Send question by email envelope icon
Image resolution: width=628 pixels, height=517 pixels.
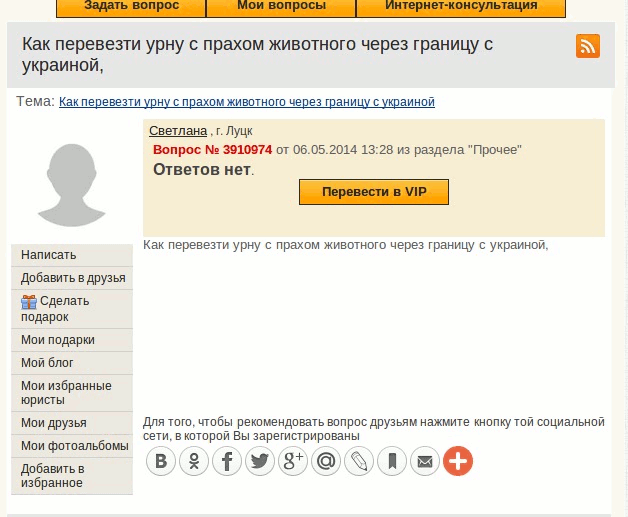click(x=425, y=461)
